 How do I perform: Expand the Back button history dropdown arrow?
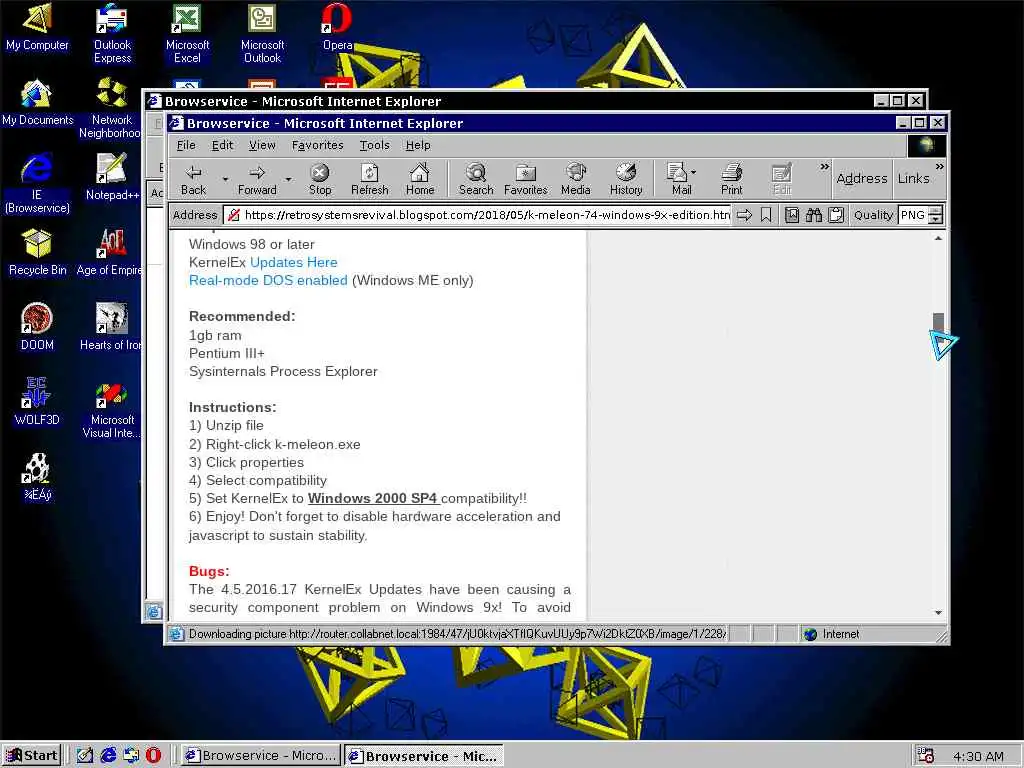(225, 179)
